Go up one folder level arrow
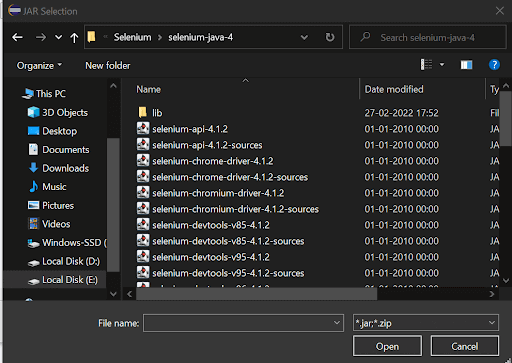The image size is (512, 363). pos(74,37)
